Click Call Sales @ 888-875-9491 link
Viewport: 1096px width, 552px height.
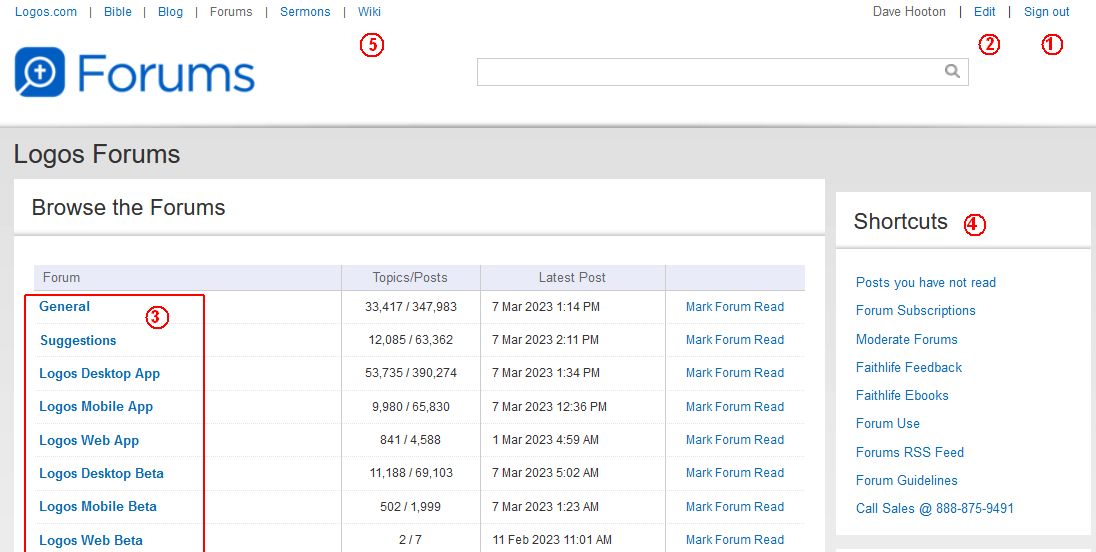click(935, 508)
